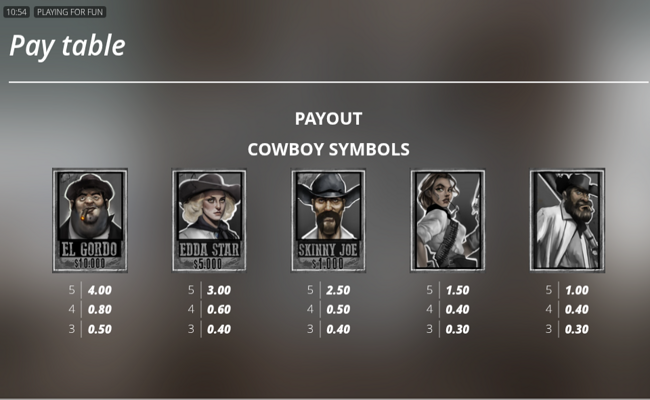This screenshot has width=650, height=400.
Task: Select the cowgirl with revolver symbol
Action: 448,220
